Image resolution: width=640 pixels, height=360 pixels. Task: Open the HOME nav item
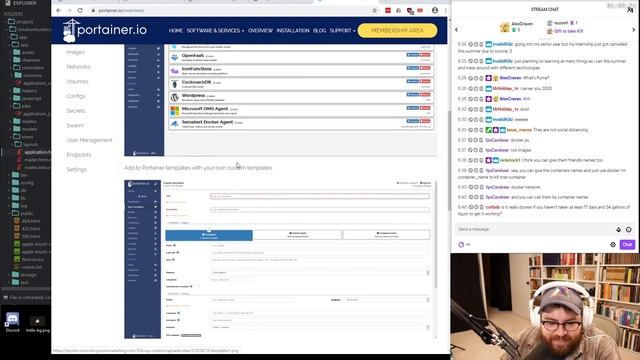pos(176,31)
